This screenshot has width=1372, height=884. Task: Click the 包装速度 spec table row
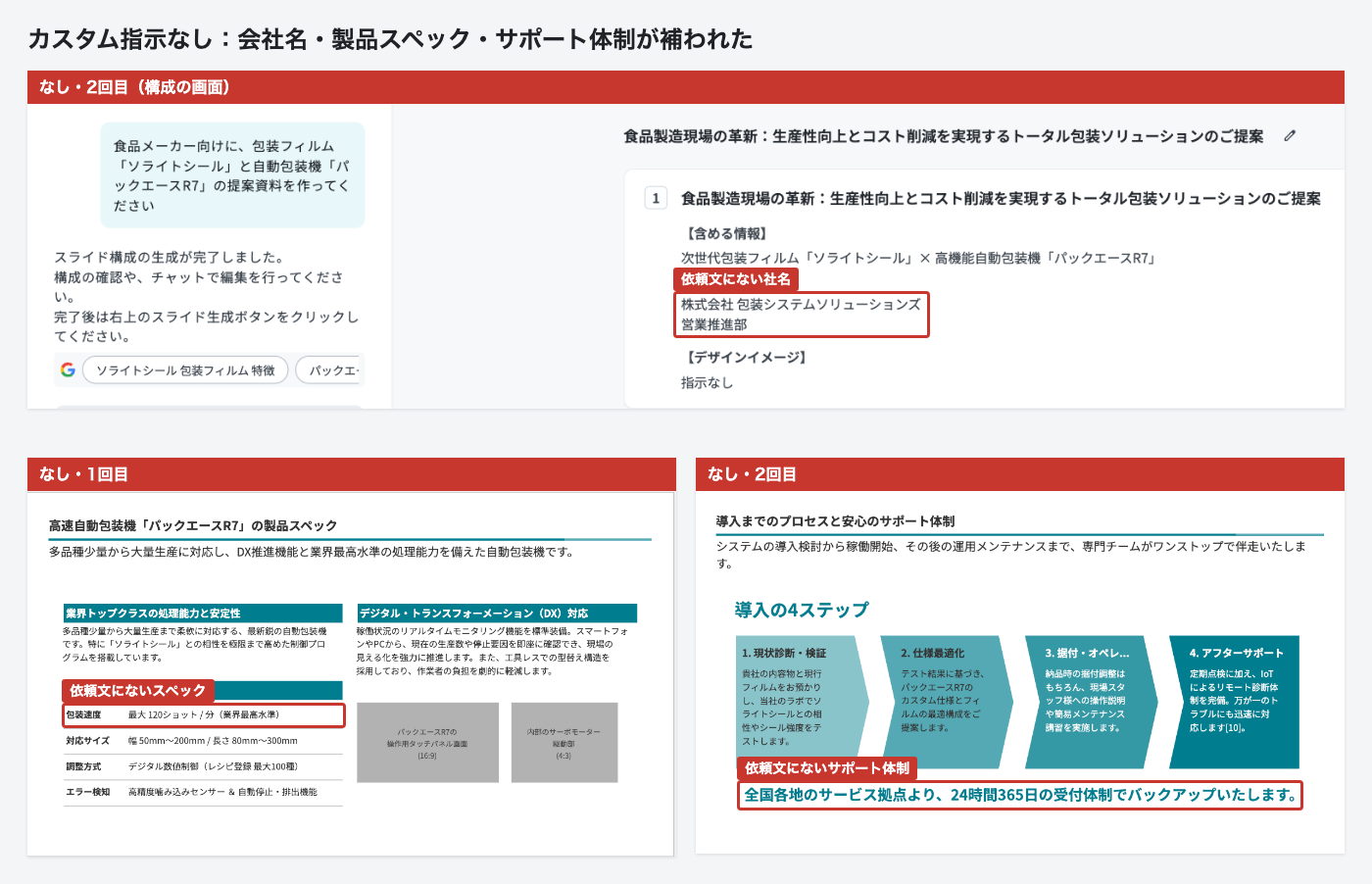204,715
